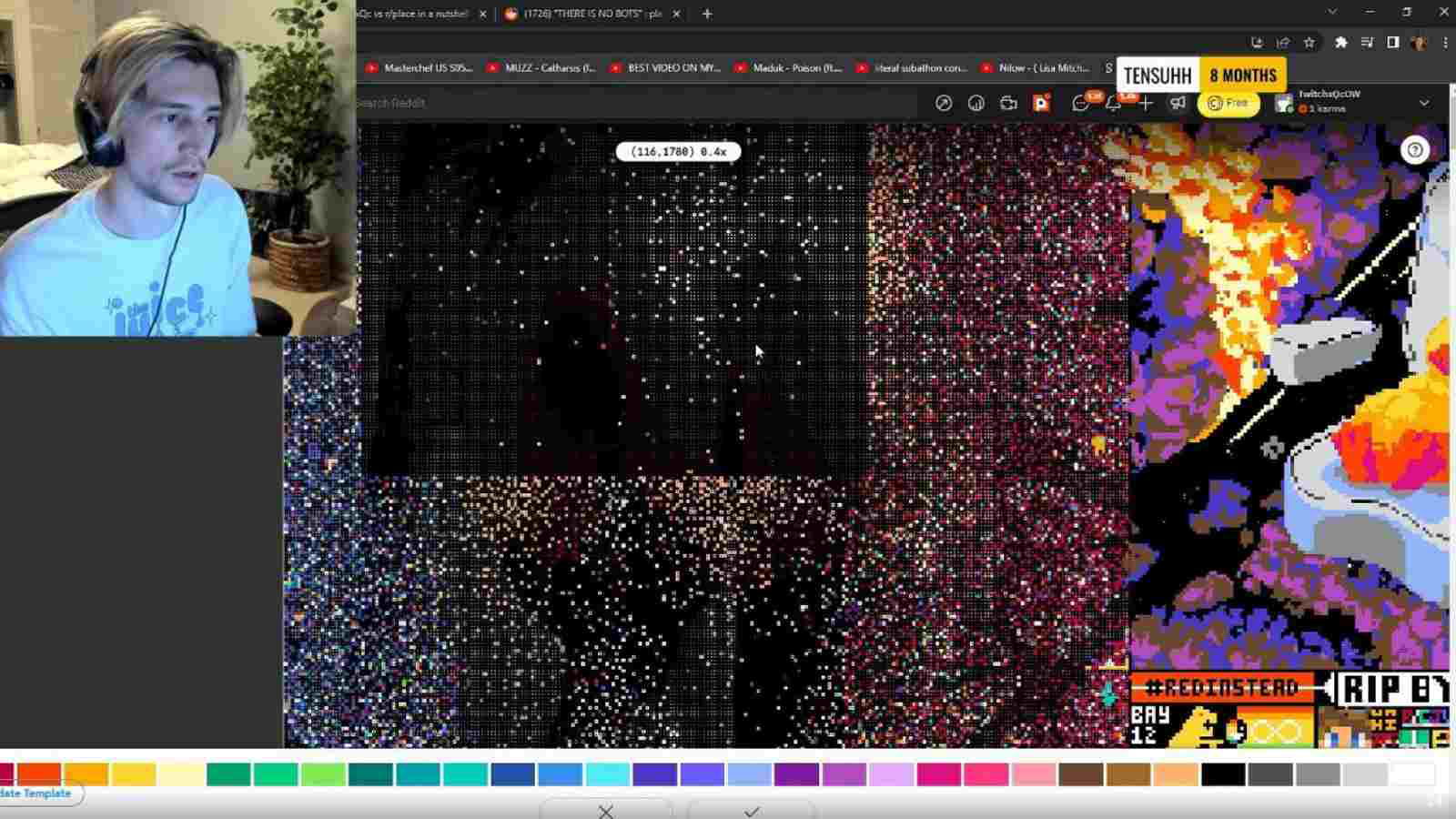Select the orange-red color swatch
The width and height of the screenshot is (1456, 819).
pyautogui.click(x=39, y=774)
